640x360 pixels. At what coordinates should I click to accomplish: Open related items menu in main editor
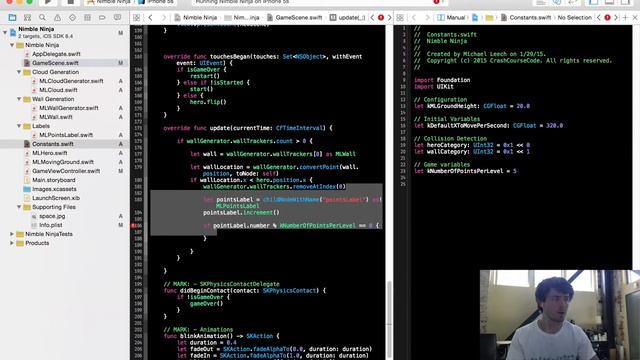point(136,18)
